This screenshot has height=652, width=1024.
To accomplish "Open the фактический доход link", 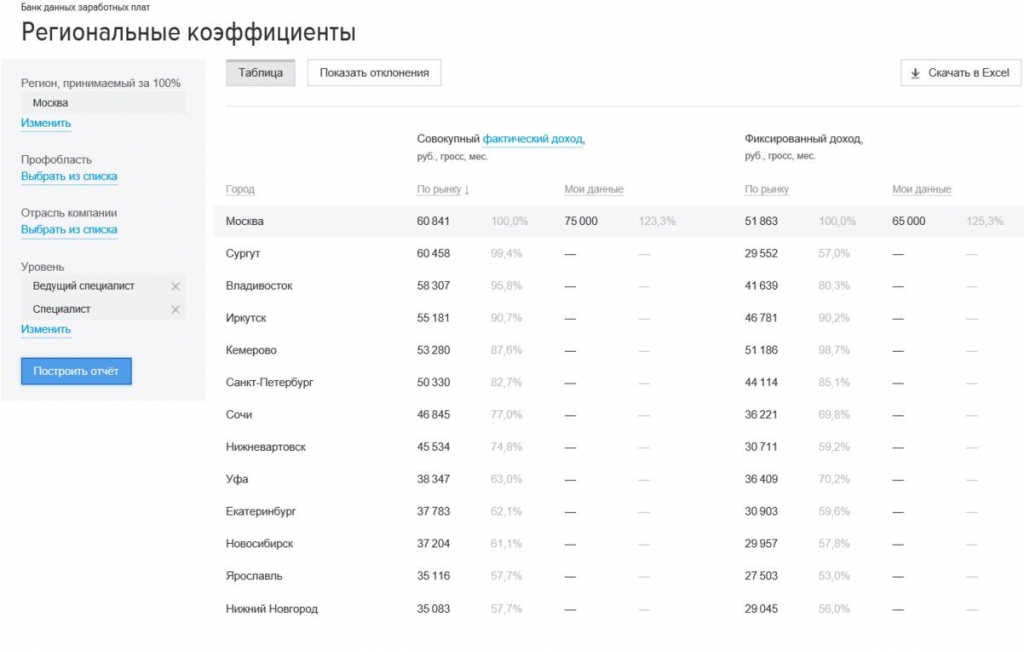I will tap(533, 140).
